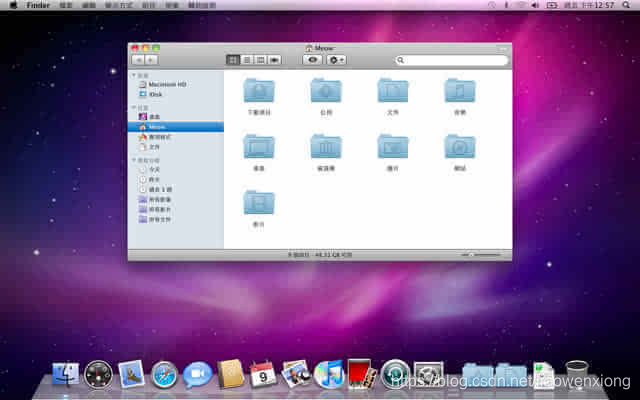This screenshot has height=400, width=640.
Task: Launch Photo Booth from the Dock
Action: coord(362,373)
